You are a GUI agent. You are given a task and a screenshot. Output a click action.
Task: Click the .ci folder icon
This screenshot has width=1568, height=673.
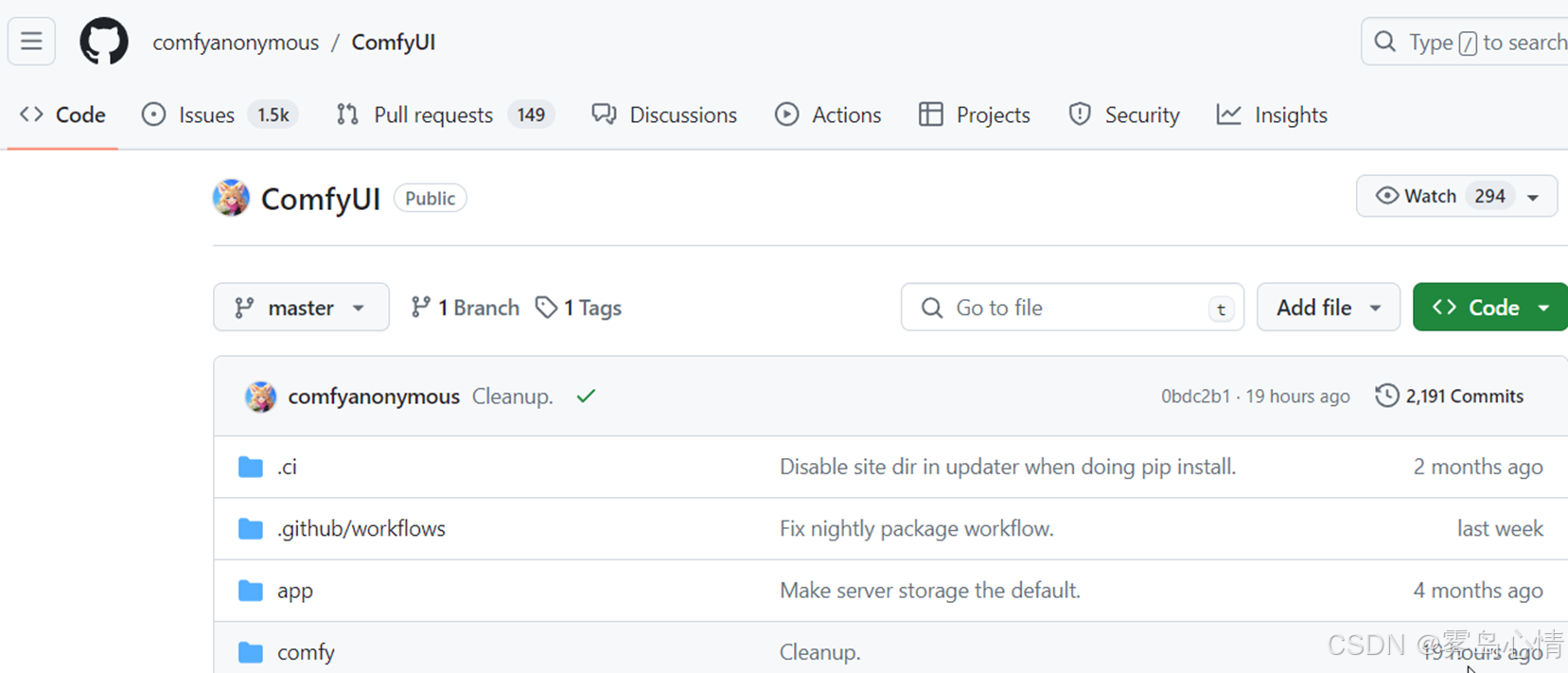[x=251, y=467]
